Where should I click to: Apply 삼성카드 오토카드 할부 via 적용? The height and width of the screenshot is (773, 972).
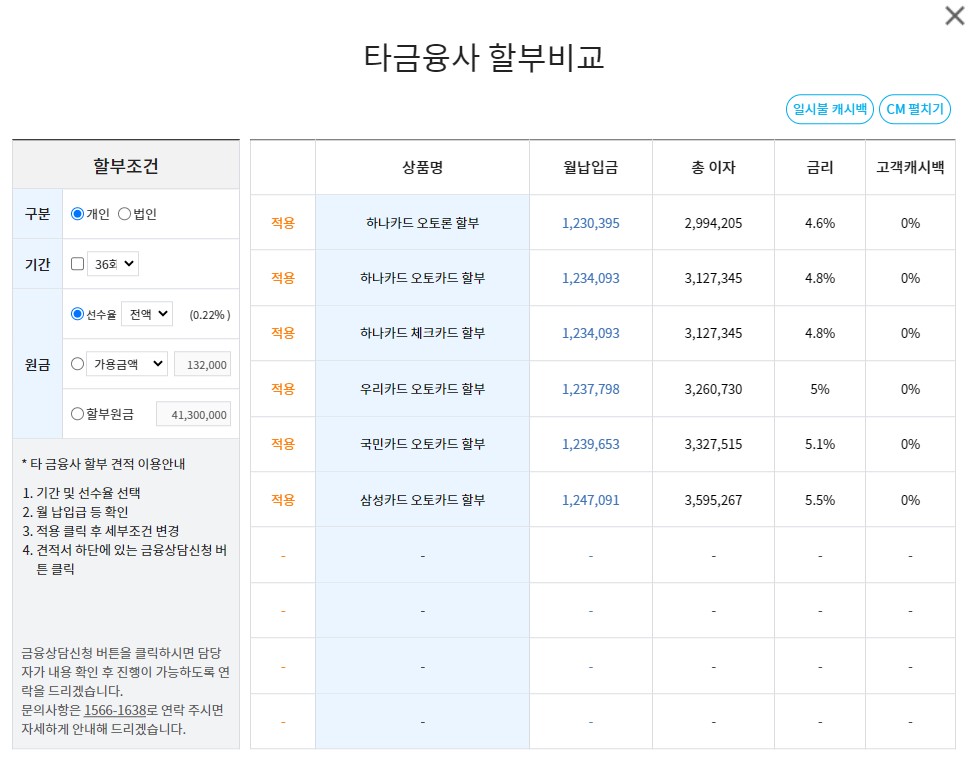click(x=283, y=500)
